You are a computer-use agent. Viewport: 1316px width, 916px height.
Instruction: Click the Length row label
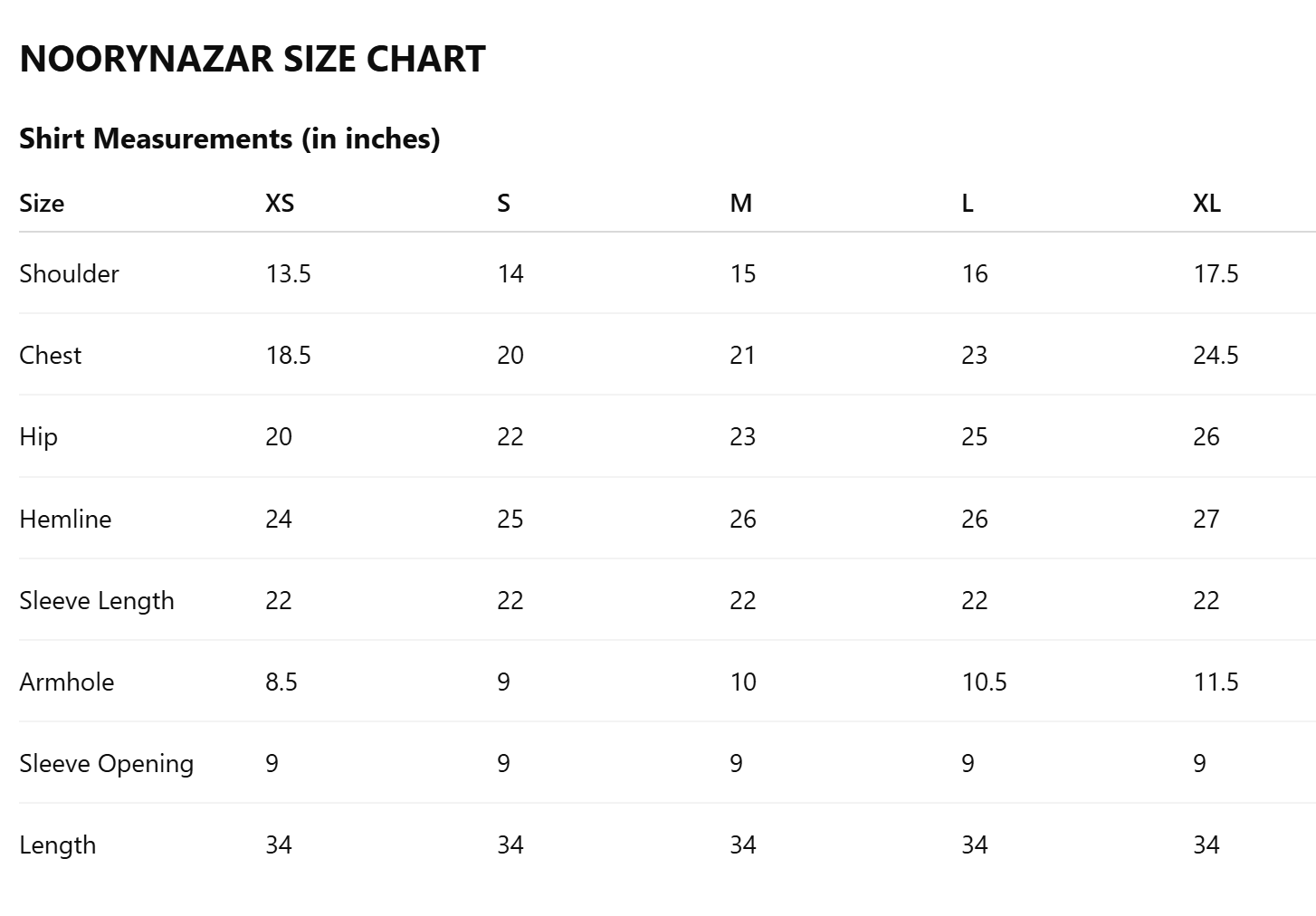click(57, 844)
